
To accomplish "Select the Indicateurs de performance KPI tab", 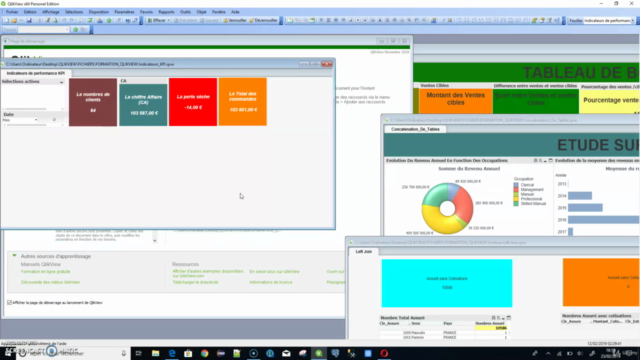I will click(36, 73).
